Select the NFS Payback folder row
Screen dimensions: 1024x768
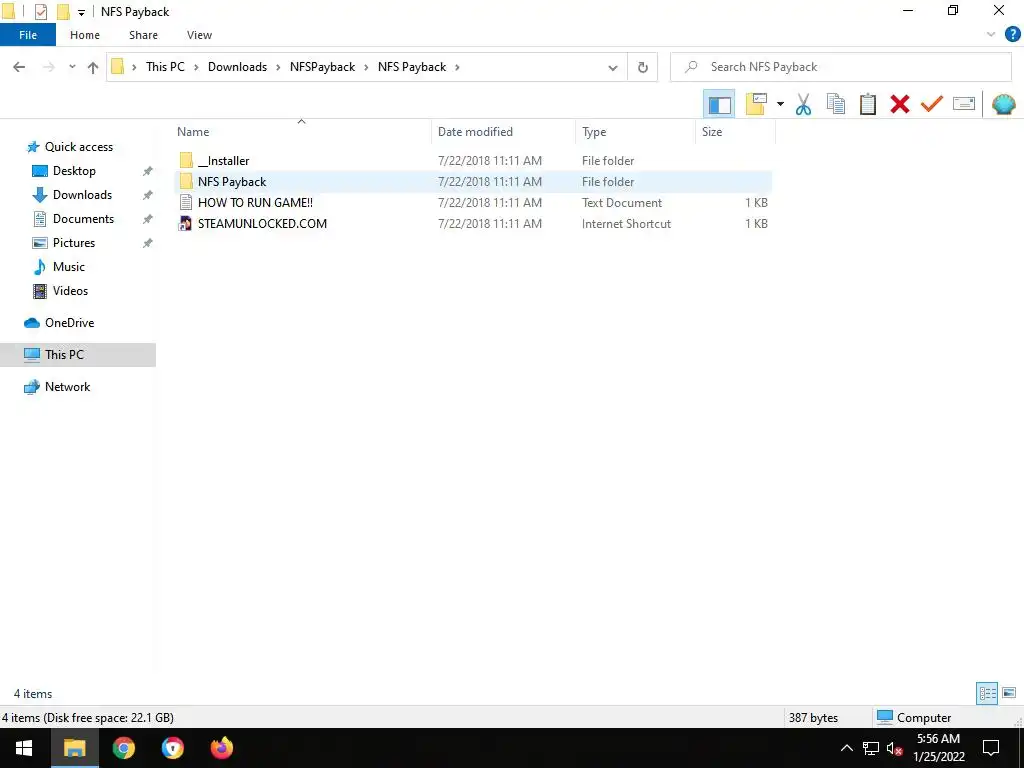click(x=473, y=182)
